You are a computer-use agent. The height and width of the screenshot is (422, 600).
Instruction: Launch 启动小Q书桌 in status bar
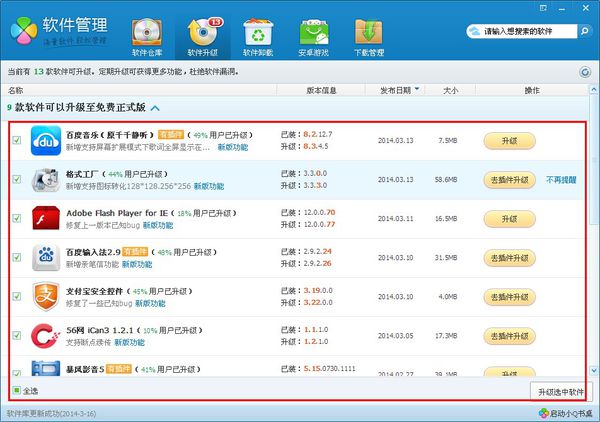point(571,413)
